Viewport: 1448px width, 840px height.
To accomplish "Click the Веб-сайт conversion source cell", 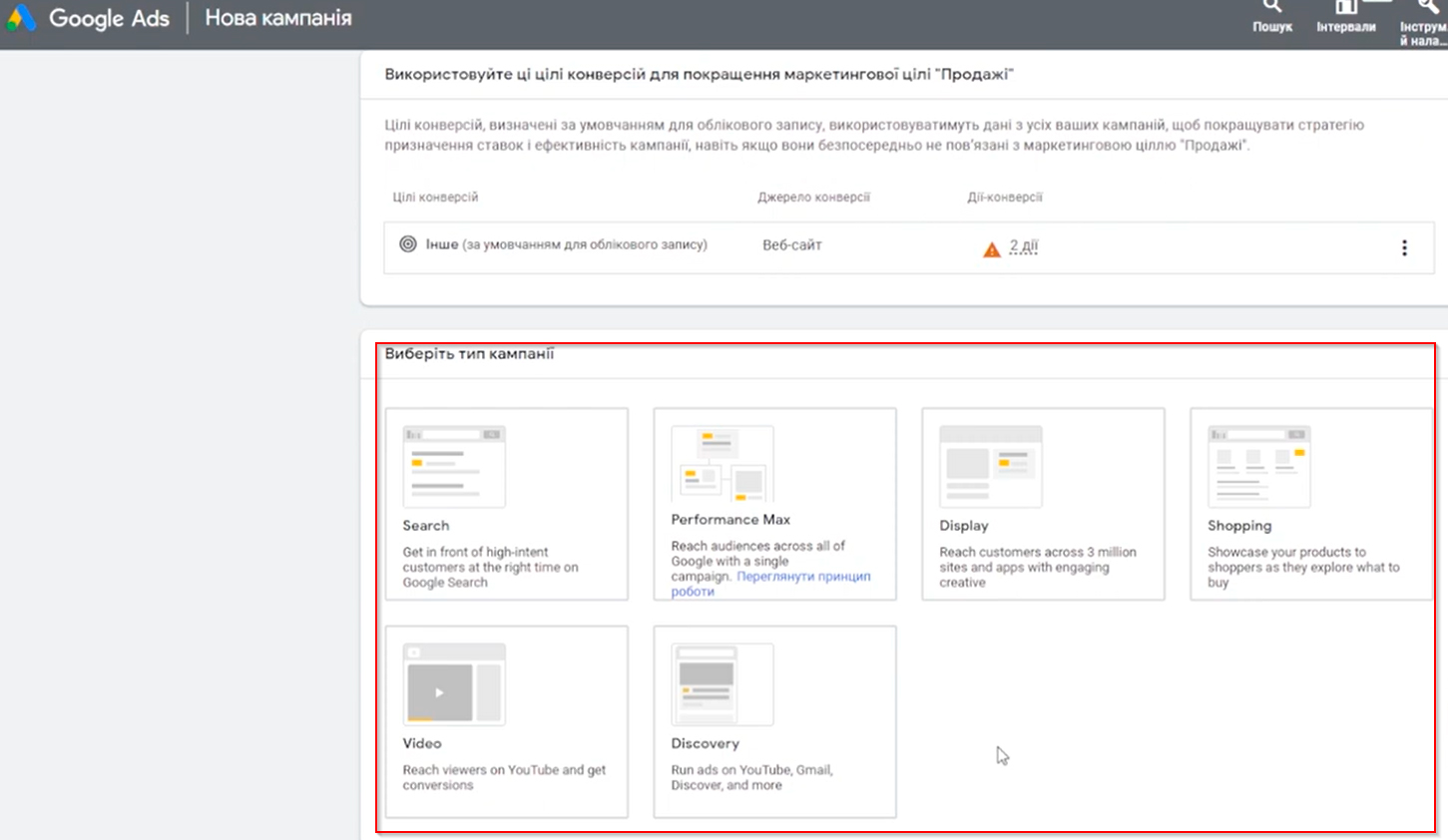I will [x=792, y=245].
